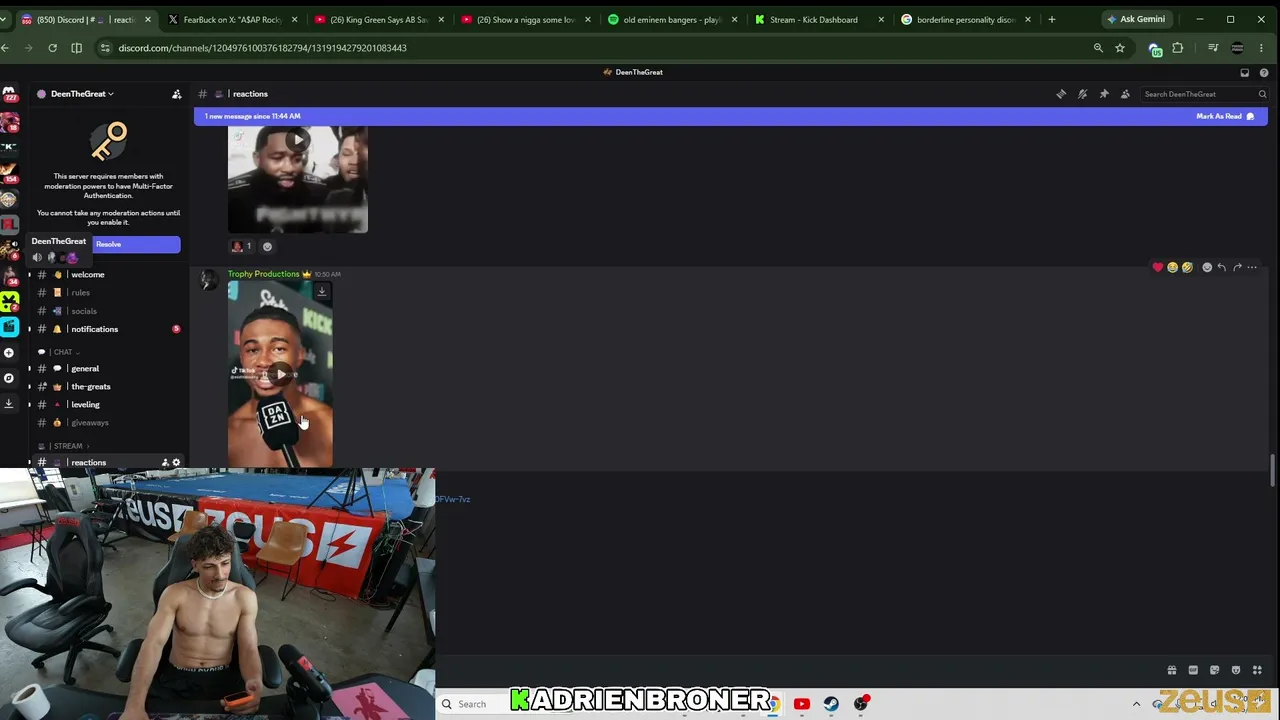Open the Threads icon in channel header
This screenshot has height=720, width=1280.
click(1061, 94)
